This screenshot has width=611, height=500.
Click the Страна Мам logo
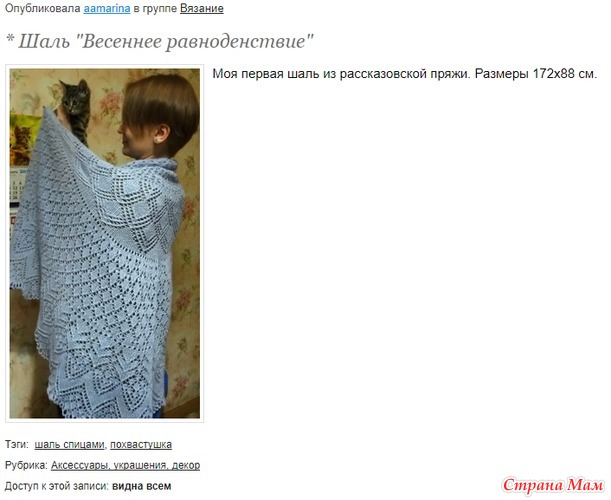[553, 485]
